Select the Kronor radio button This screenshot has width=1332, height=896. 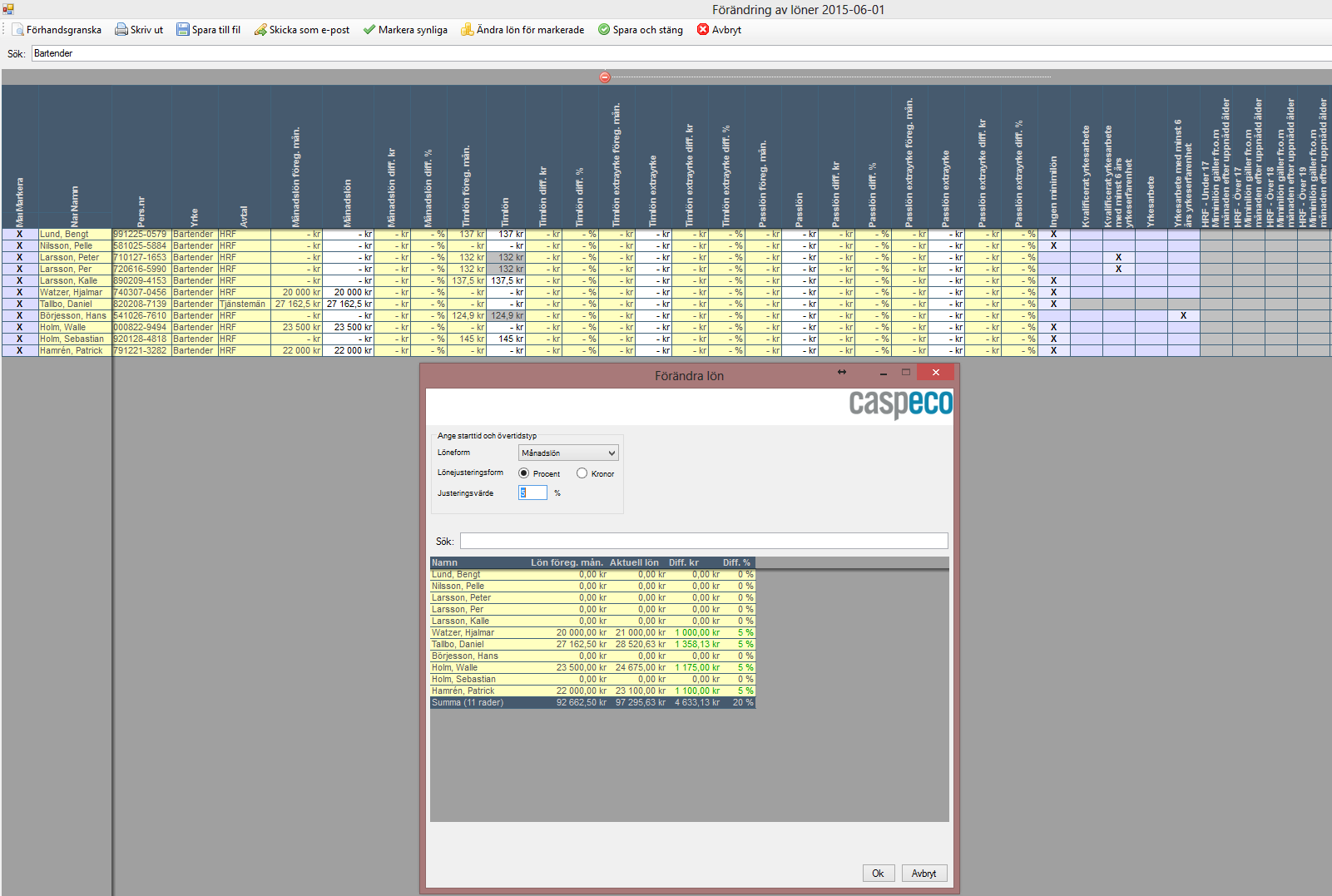point(582,473)
